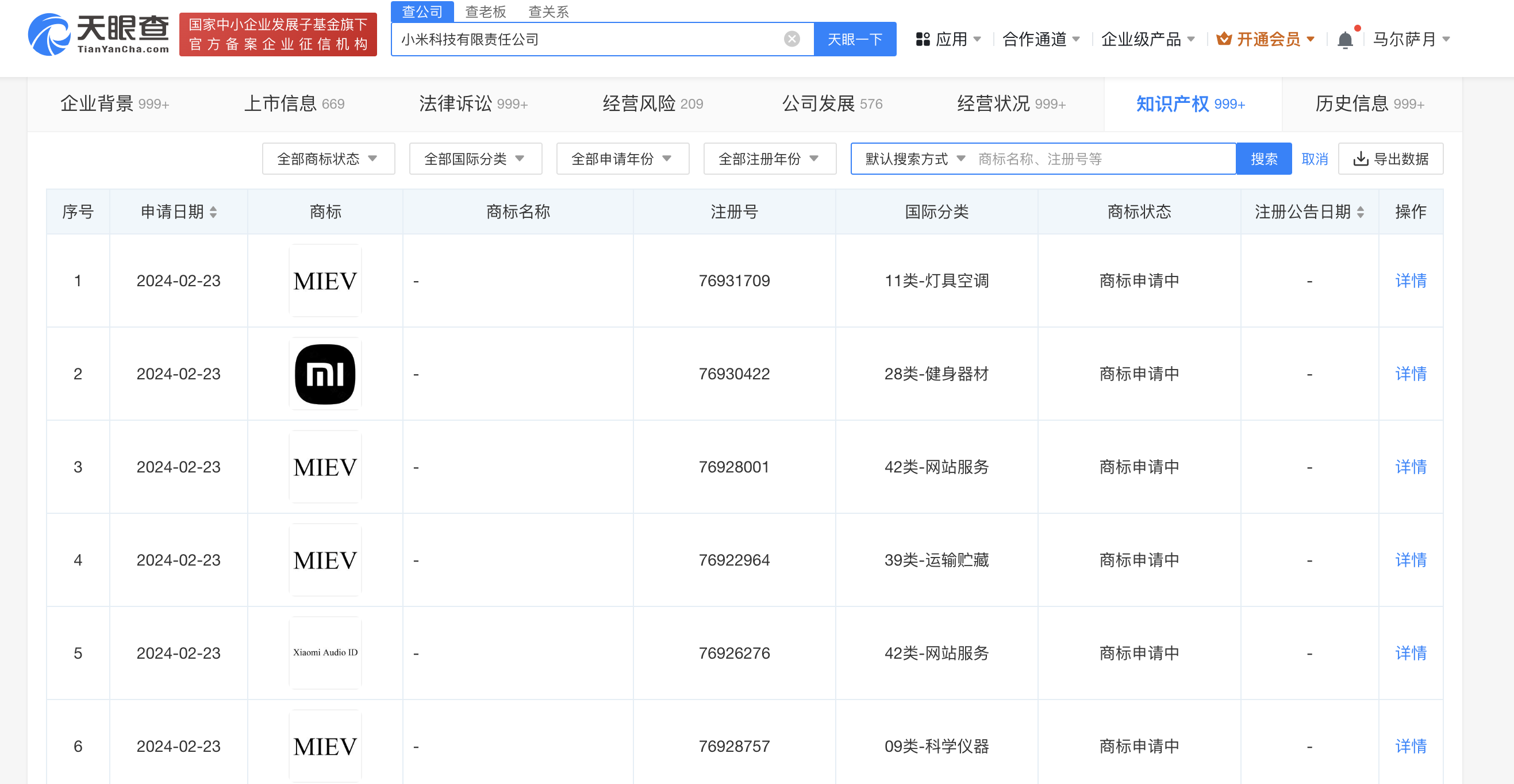This screenshot has width=1514, height=784.
Task: Select registration number 76926276
Action: [x=734, y=653]
